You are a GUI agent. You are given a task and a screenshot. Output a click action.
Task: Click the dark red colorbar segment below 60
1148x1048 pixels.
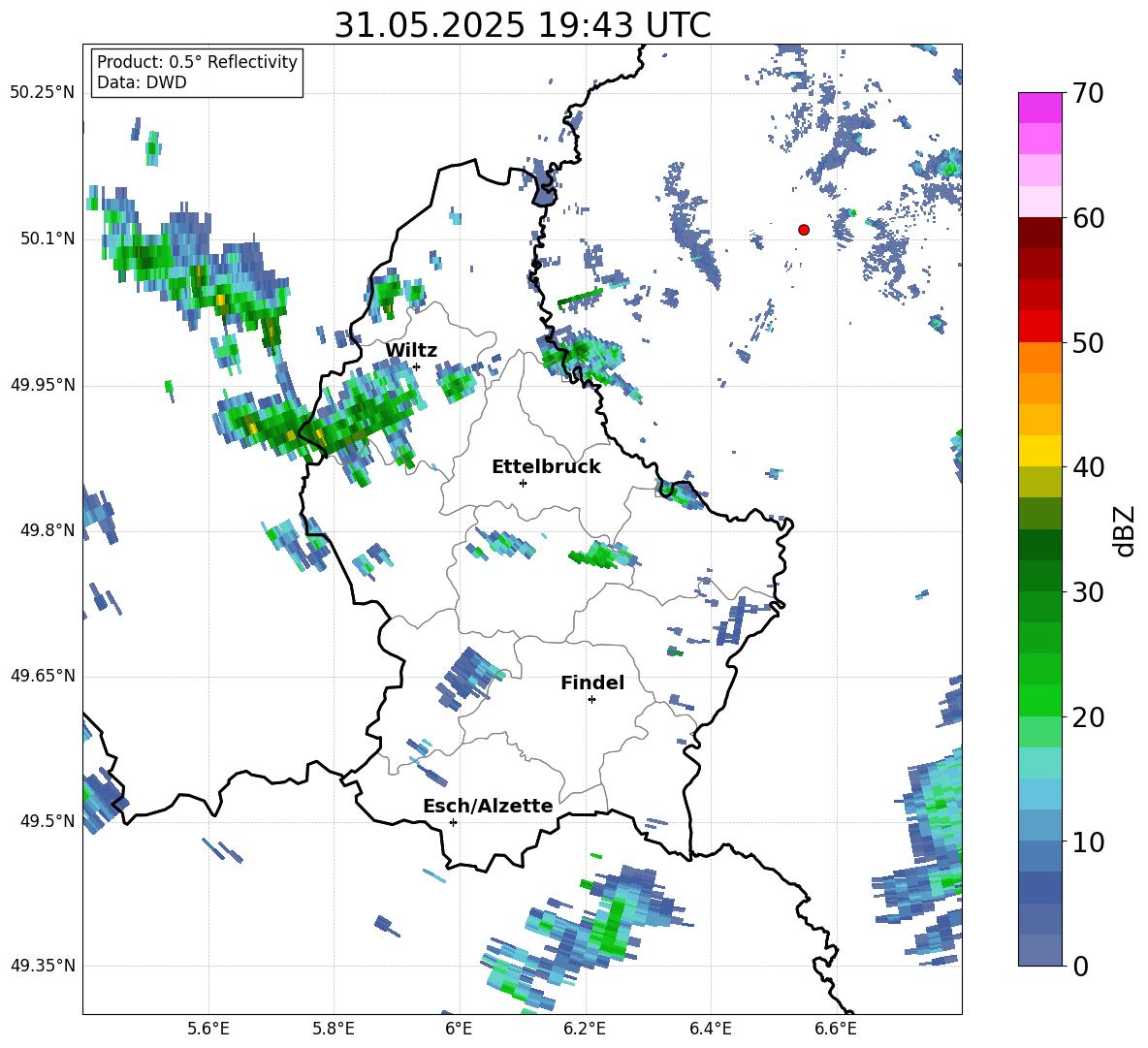coord(1039,233)
